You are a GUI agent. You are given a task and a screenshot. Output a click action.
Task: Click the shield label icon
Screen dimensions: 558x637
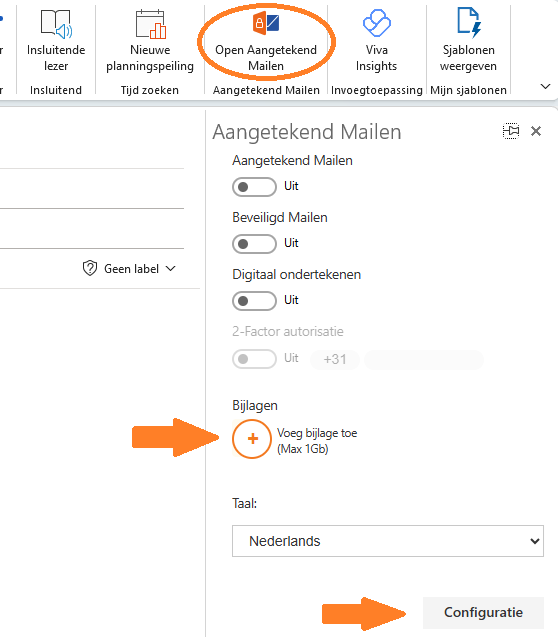pyautogui.click(x=90, y=269)
